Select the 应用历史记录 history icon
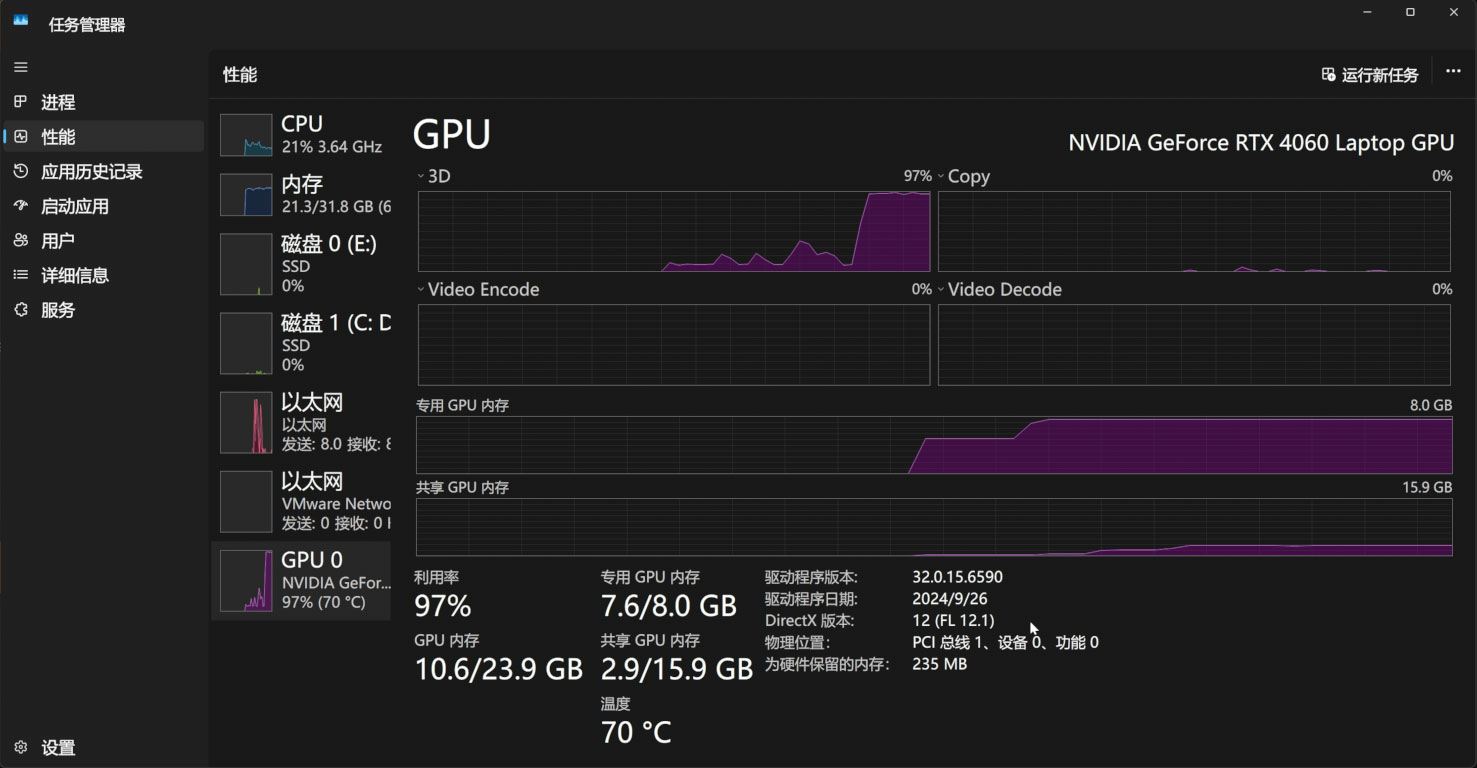Image resolution: width=1477 pixels, height=768 pixels. (21, 172)
